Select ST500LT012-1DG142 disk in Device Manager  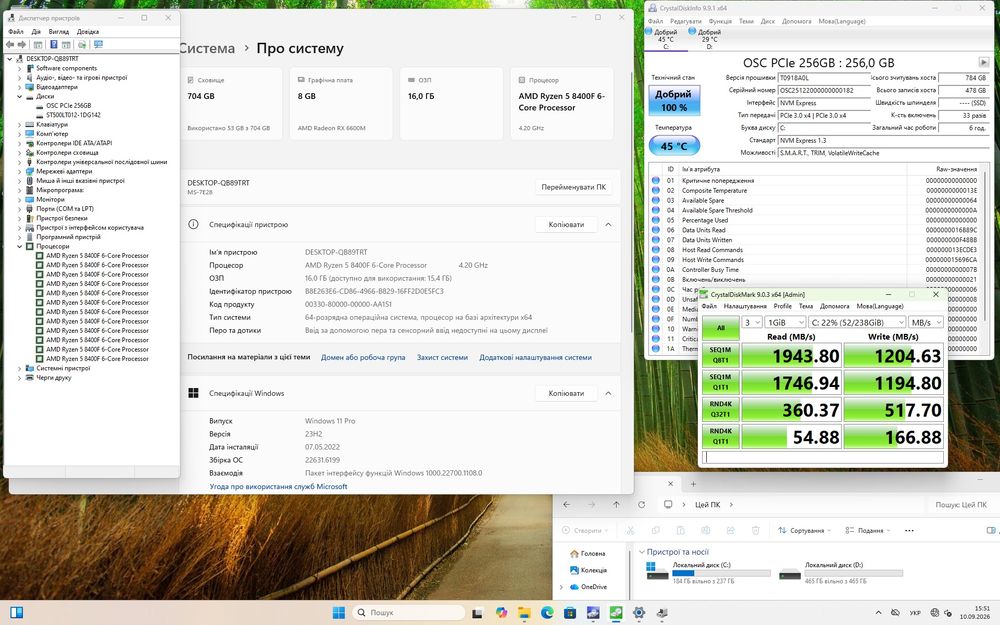point(73,115)
